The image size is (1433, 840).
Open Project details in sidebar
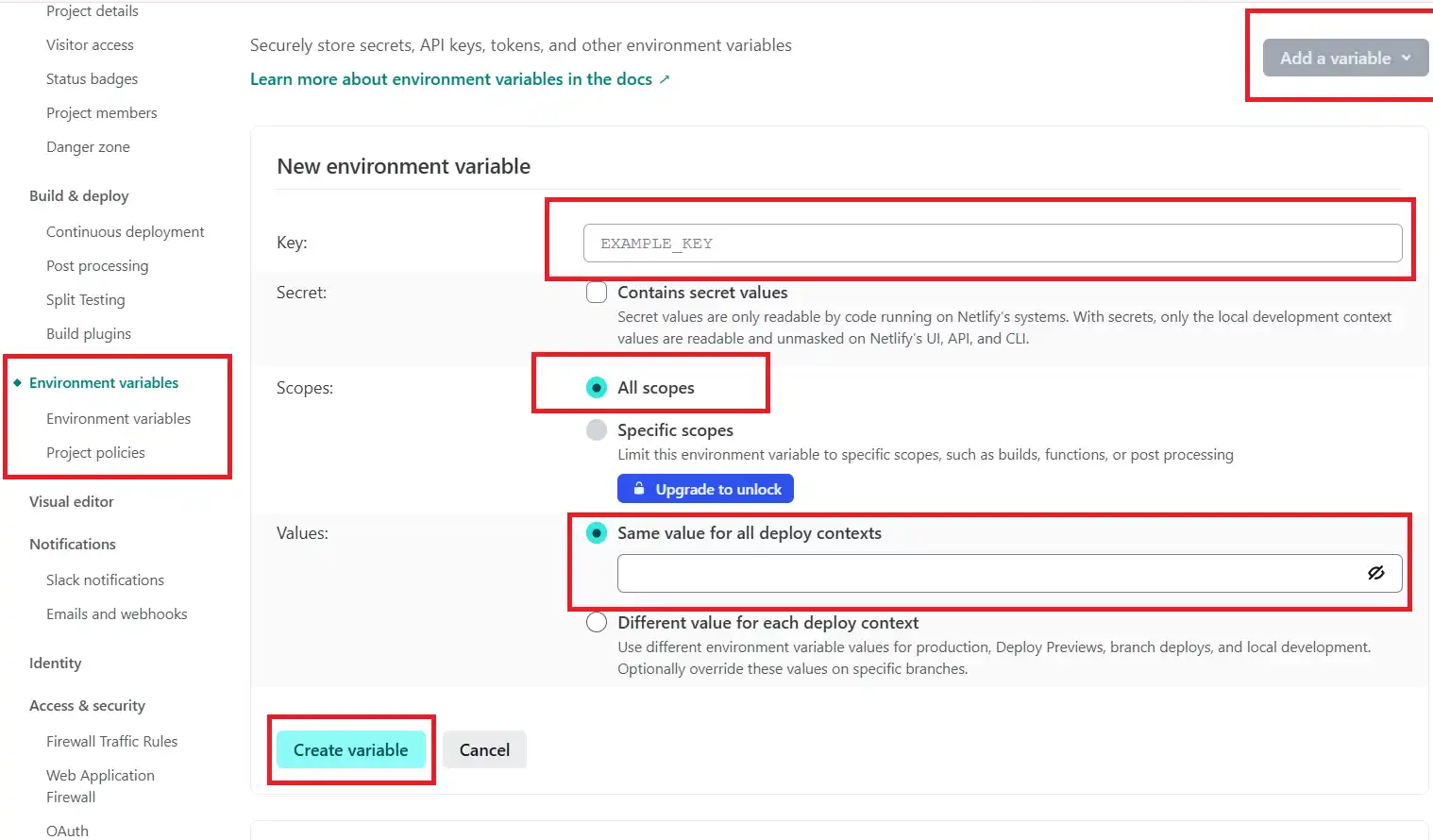click(x=93, y=11)
